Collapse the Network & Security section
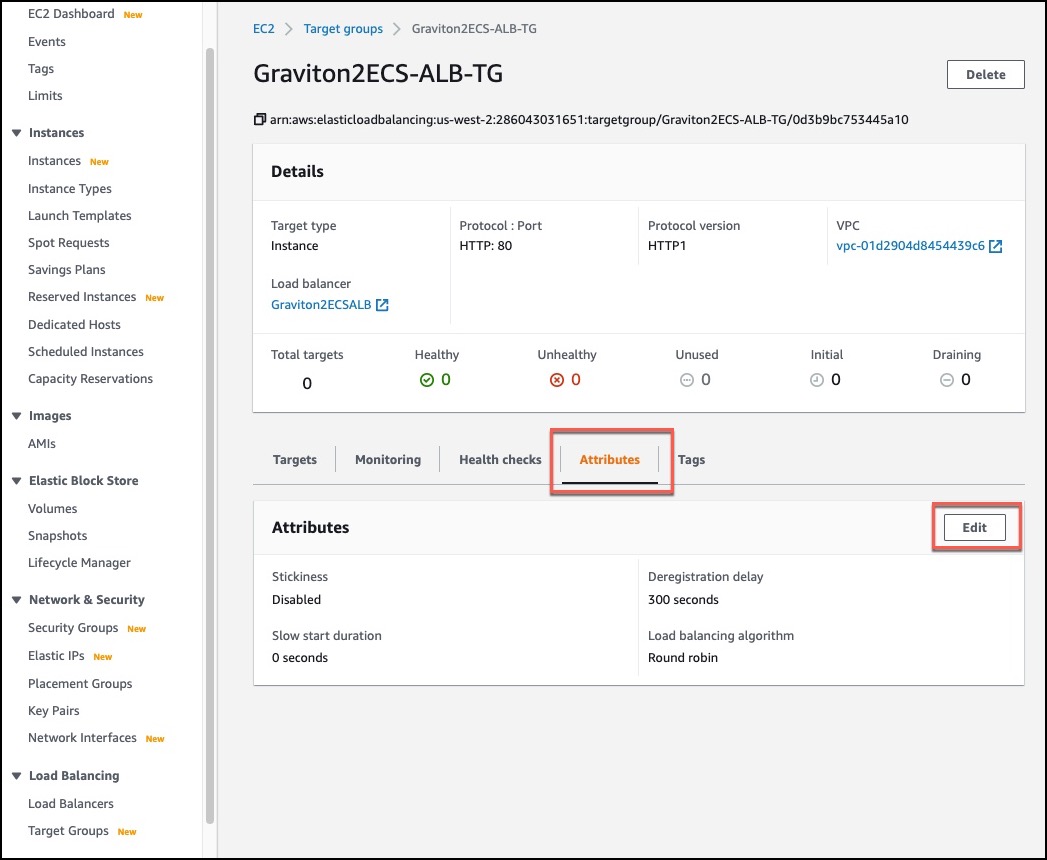Image resolution: width=1047 pixels, height=860 pixels. (17, 600)
